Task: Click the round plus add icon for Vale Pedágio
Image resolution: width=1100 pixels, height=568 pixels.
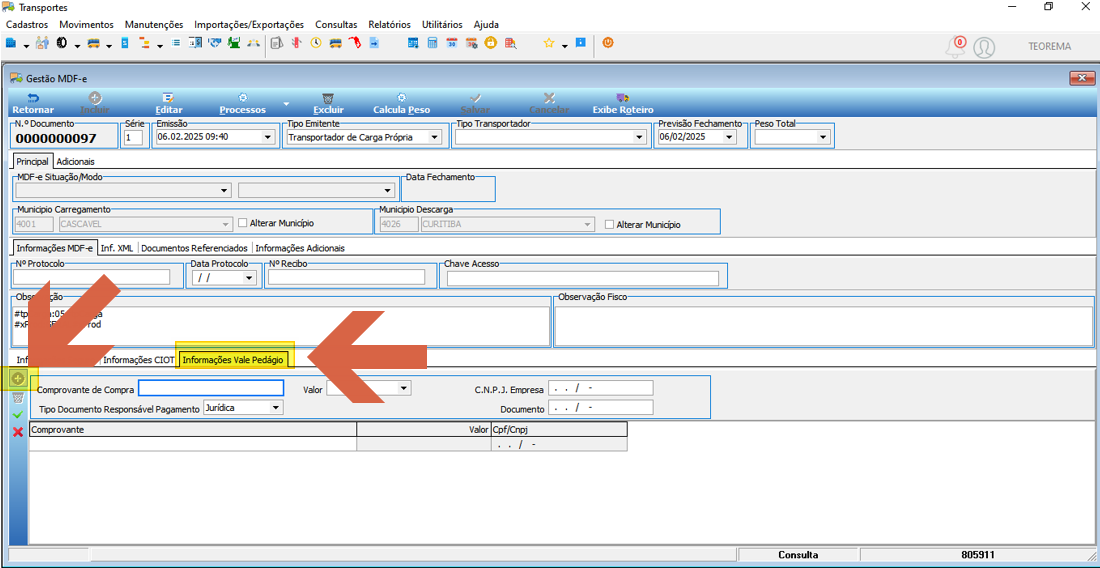Action: coord(19,379)
